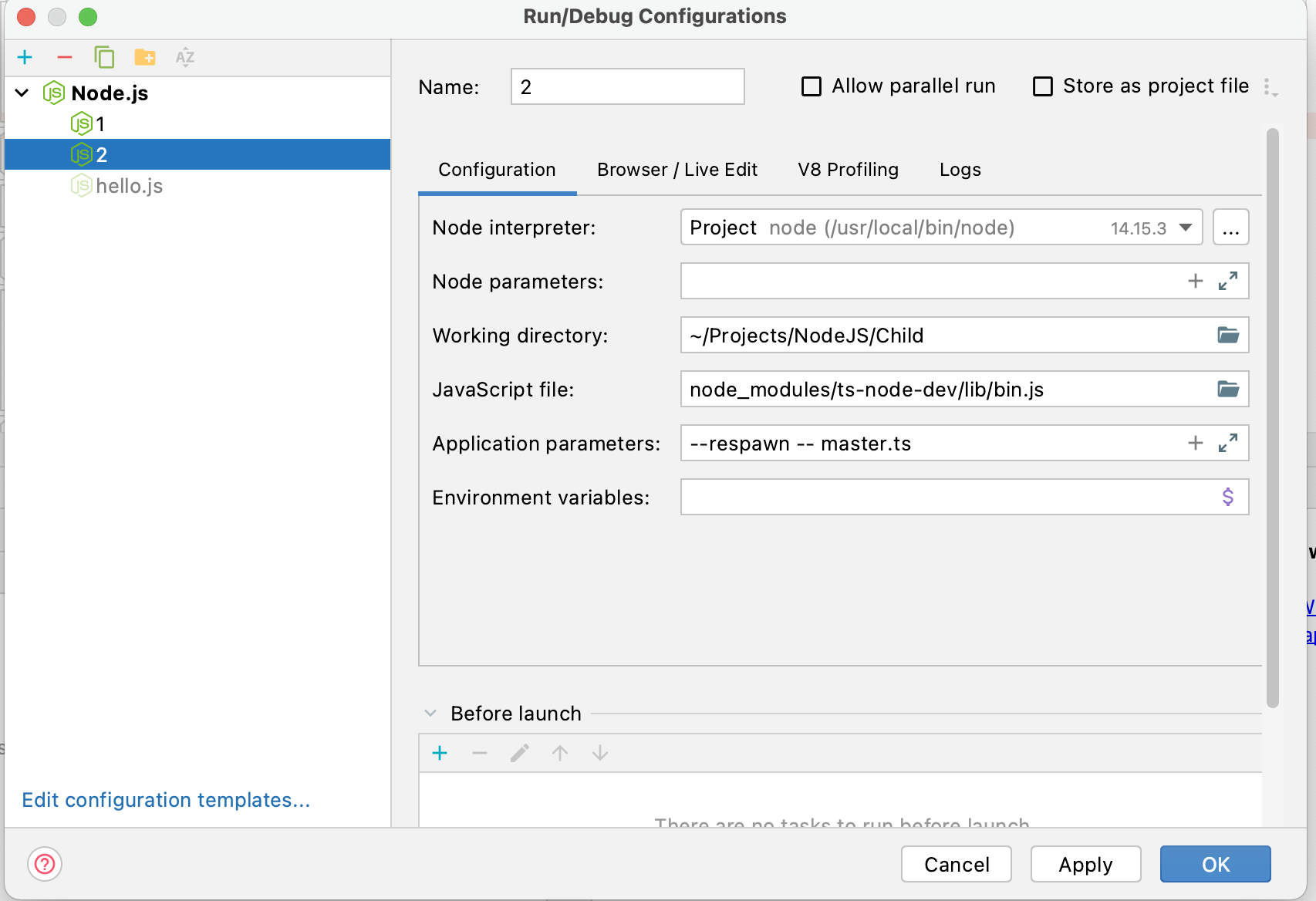Edit environment variables via dollar icon

click(1228, 497)
